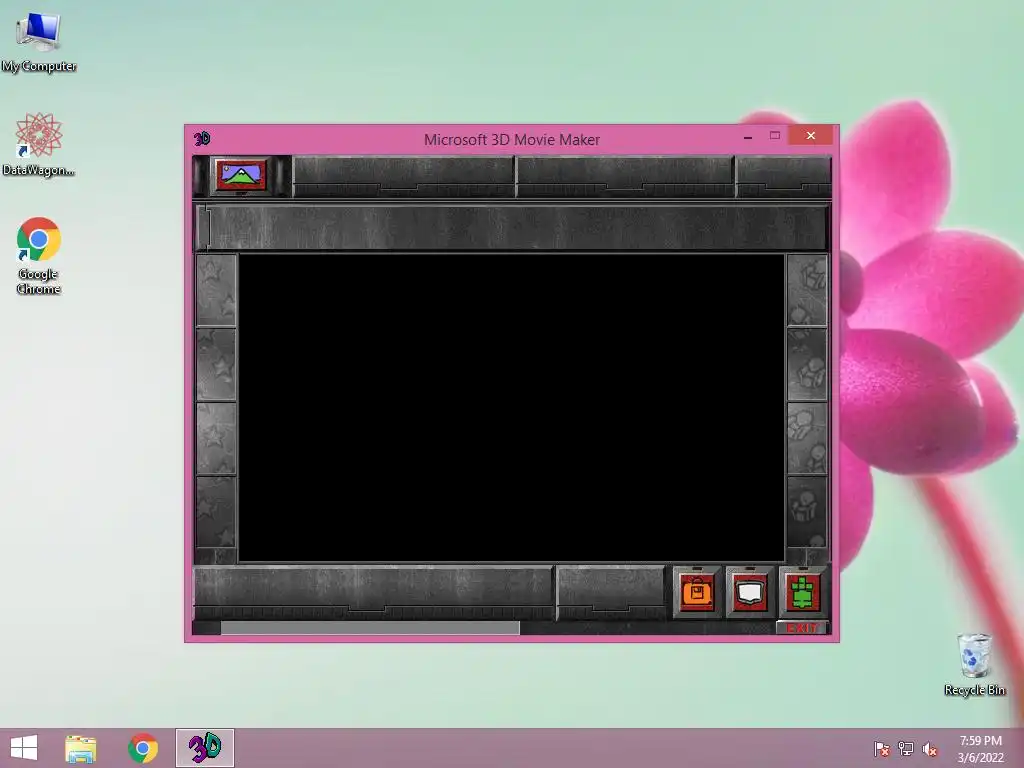The image size is (1024, 768).
Task: Select the Google Chrome desktop shortcut
Action: click(x=39, y=255)
